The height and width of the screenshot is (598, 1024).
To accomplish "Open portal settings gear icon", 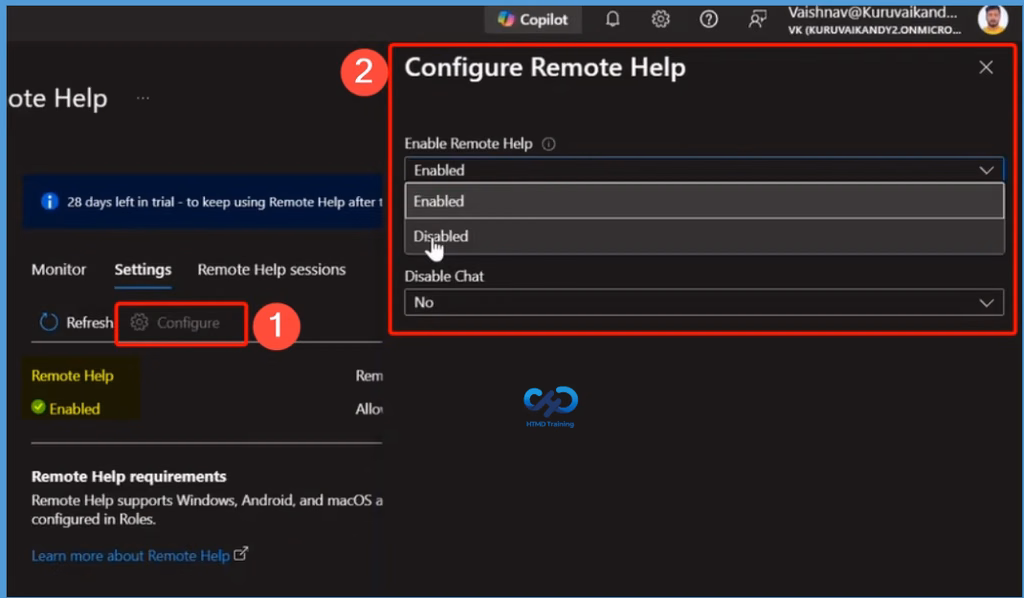I will tap(660, 20).
